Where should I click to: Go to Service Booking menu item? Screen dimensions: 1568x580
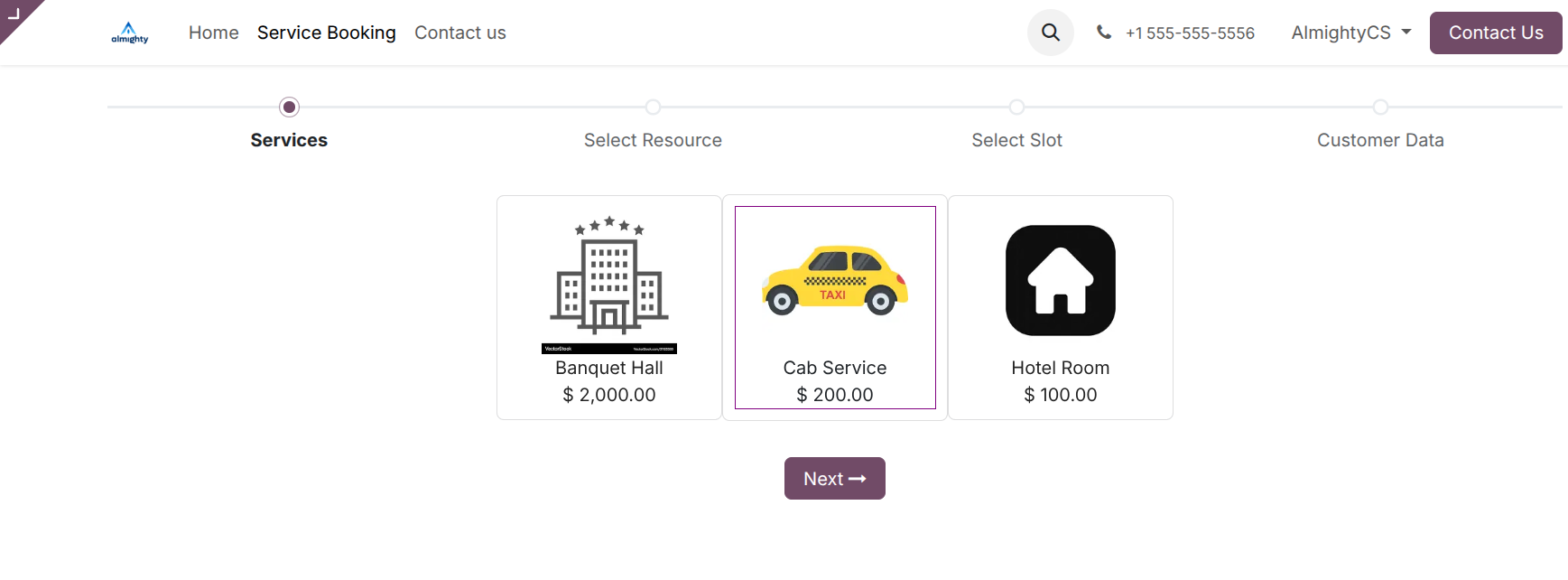[x=326, y=33]
